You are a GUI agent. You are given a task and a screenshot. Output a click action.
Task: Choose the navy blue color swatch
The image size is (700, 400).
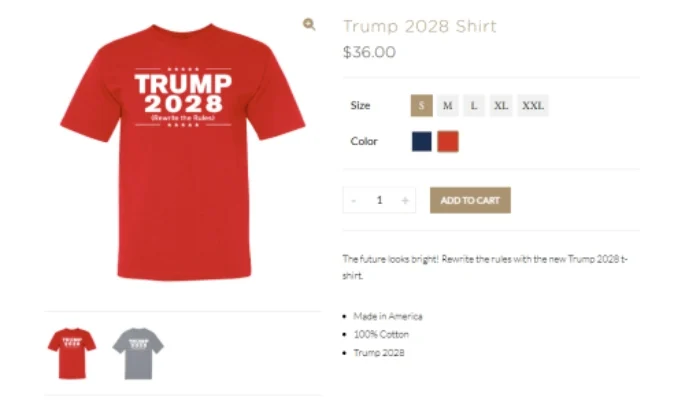(x=421, y=142)
